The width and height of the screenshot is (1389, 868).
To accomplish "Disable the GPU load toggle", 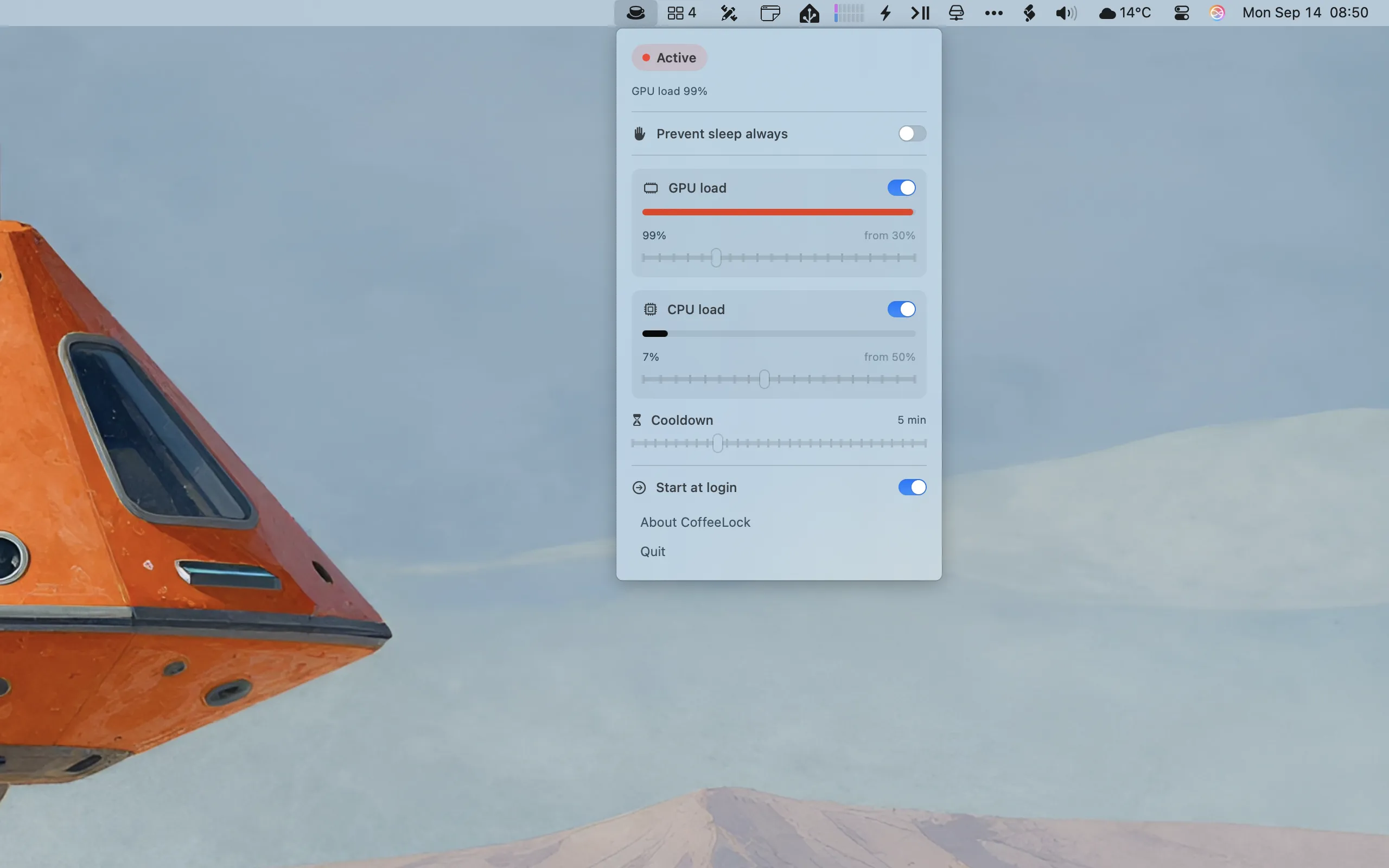I will [901, 188].
